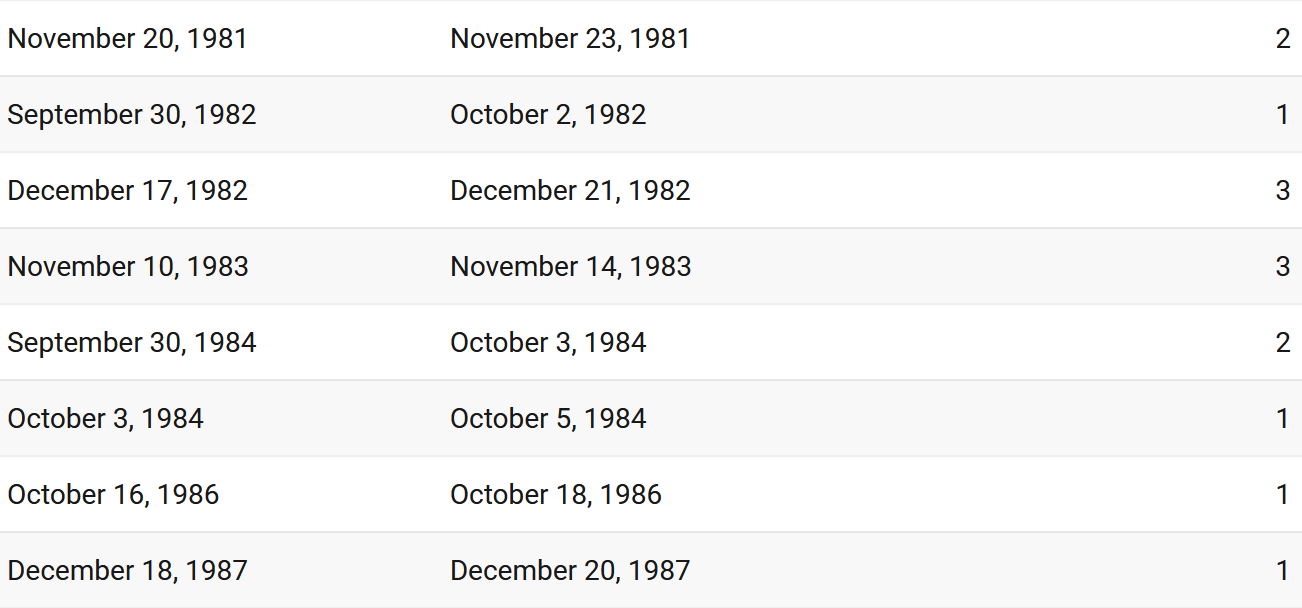Select the December 17, 1982 row
The image size is (1302, 608).
pyautogui.click(x=651, y=191)
